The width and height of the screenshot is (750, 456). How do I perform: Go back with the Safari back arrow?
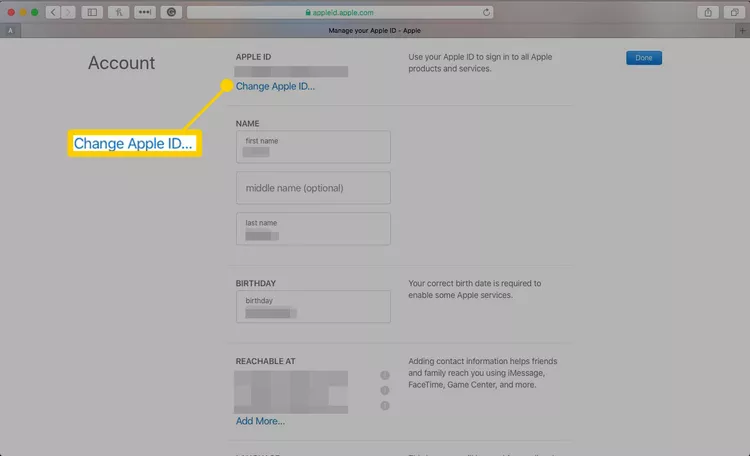point(53,12)
